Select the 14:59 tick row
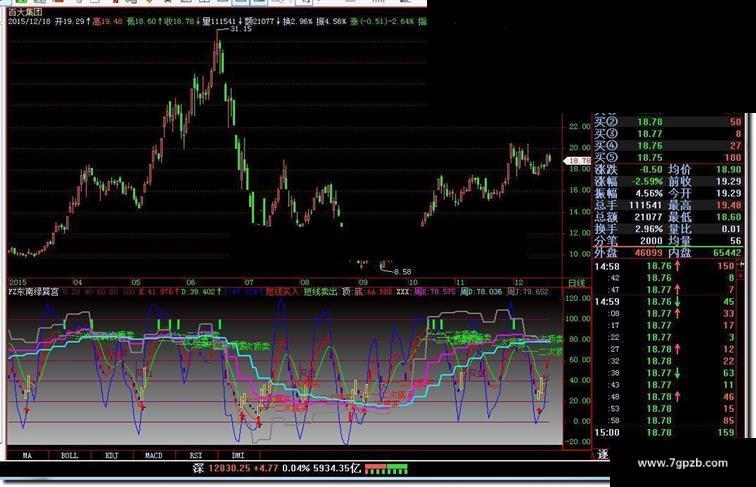The height and width of the screenshot is (487, 756). pos(665,302)
